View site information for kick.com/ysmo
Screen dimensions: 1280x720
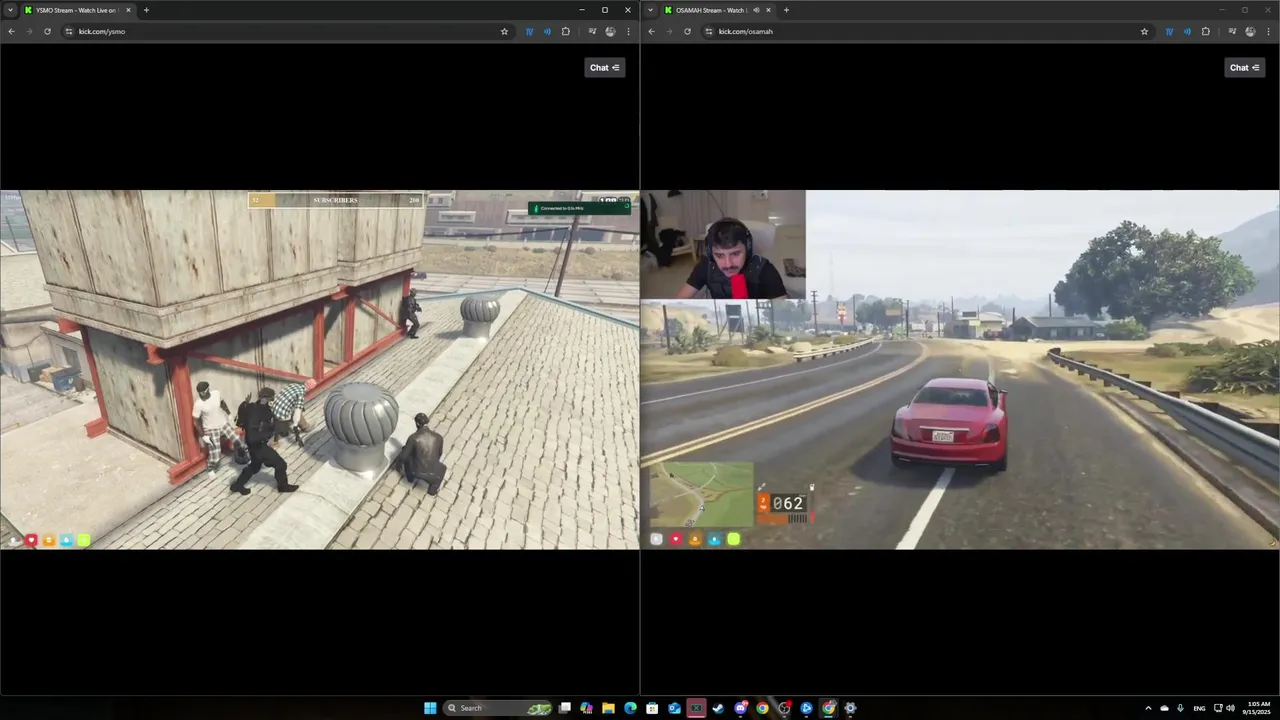69,31
